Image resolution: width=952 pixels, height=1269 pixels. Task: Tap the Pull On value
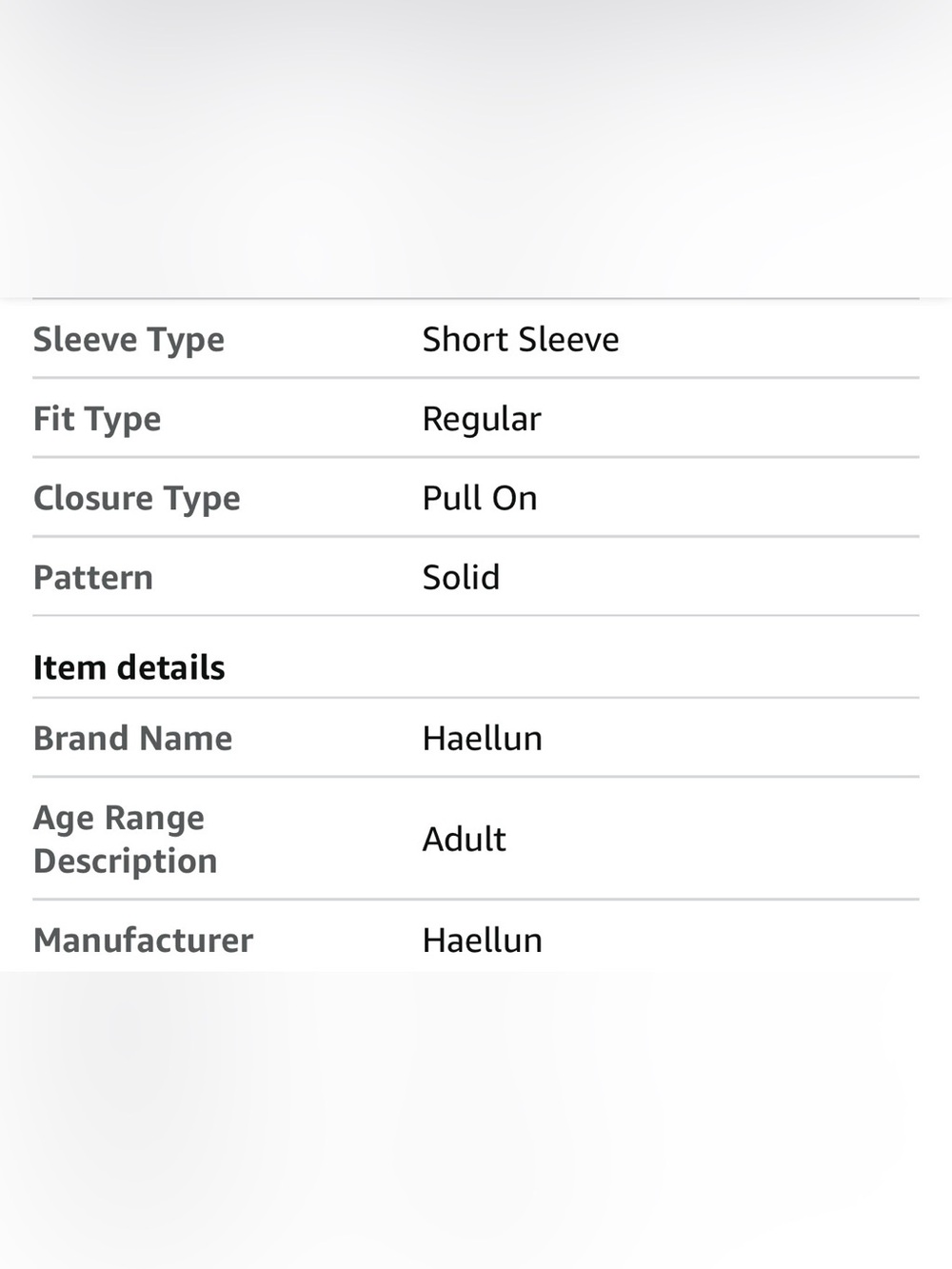coord(480,498)
